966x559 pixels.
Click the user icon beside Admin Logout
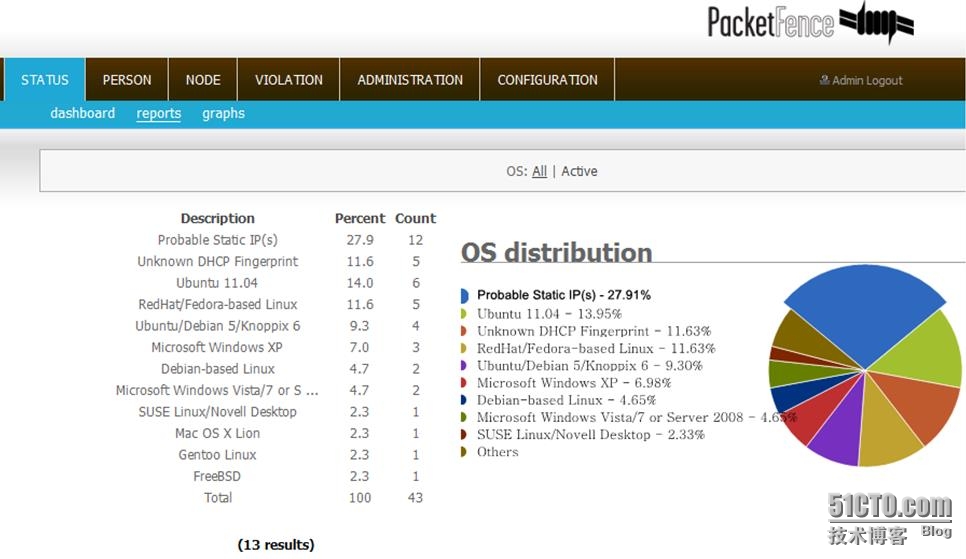coord(824,80)
